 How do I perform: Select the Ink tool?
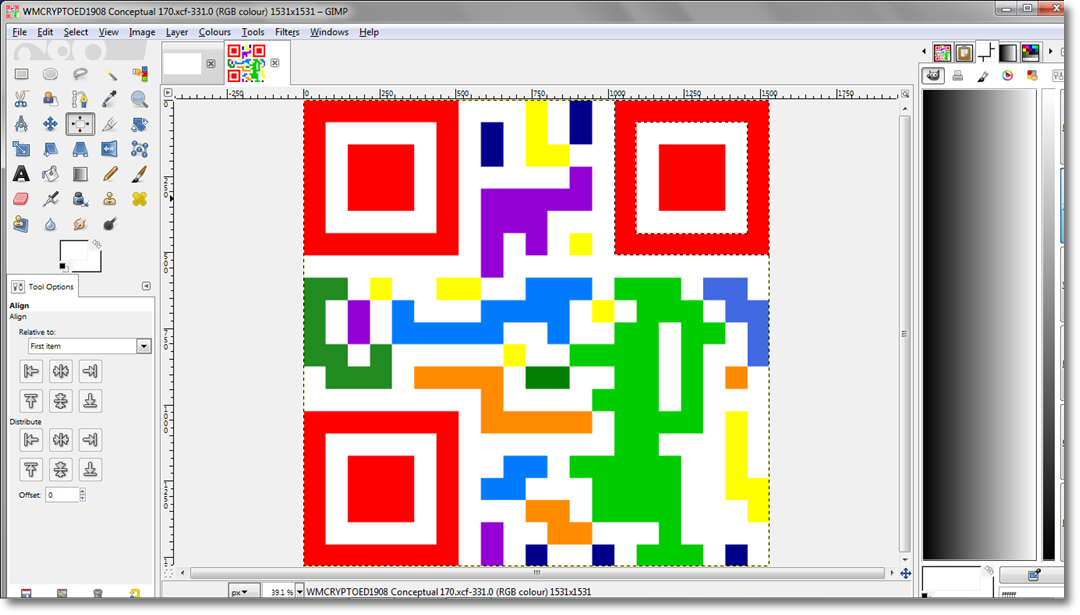click(x=80, y=199)
